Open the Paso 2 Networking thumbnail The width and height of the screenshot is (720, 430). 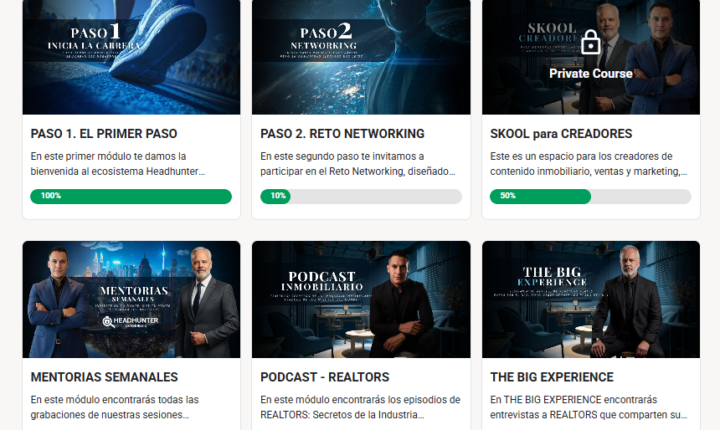tap(361, 57)
